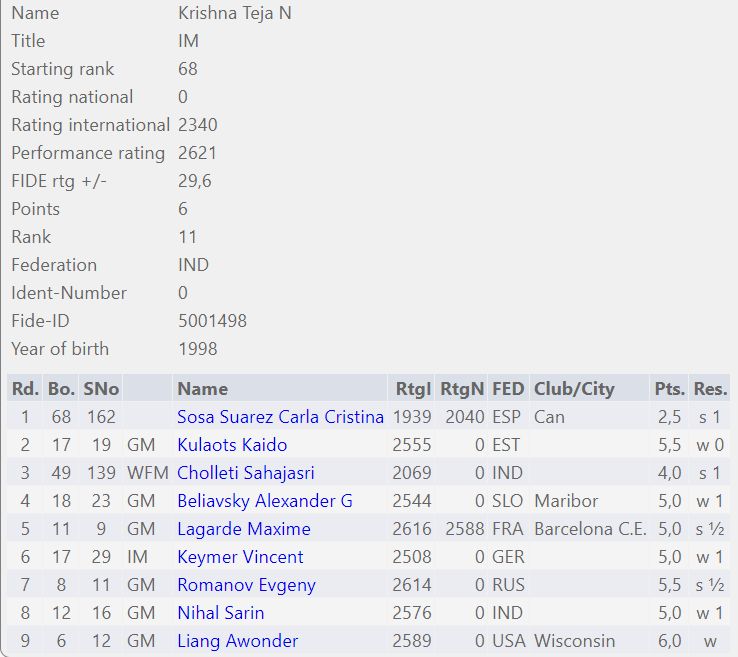
Task: Select the Lagarde Maxime opponent link
Action: pyautogui.click(x=244, y=529)
